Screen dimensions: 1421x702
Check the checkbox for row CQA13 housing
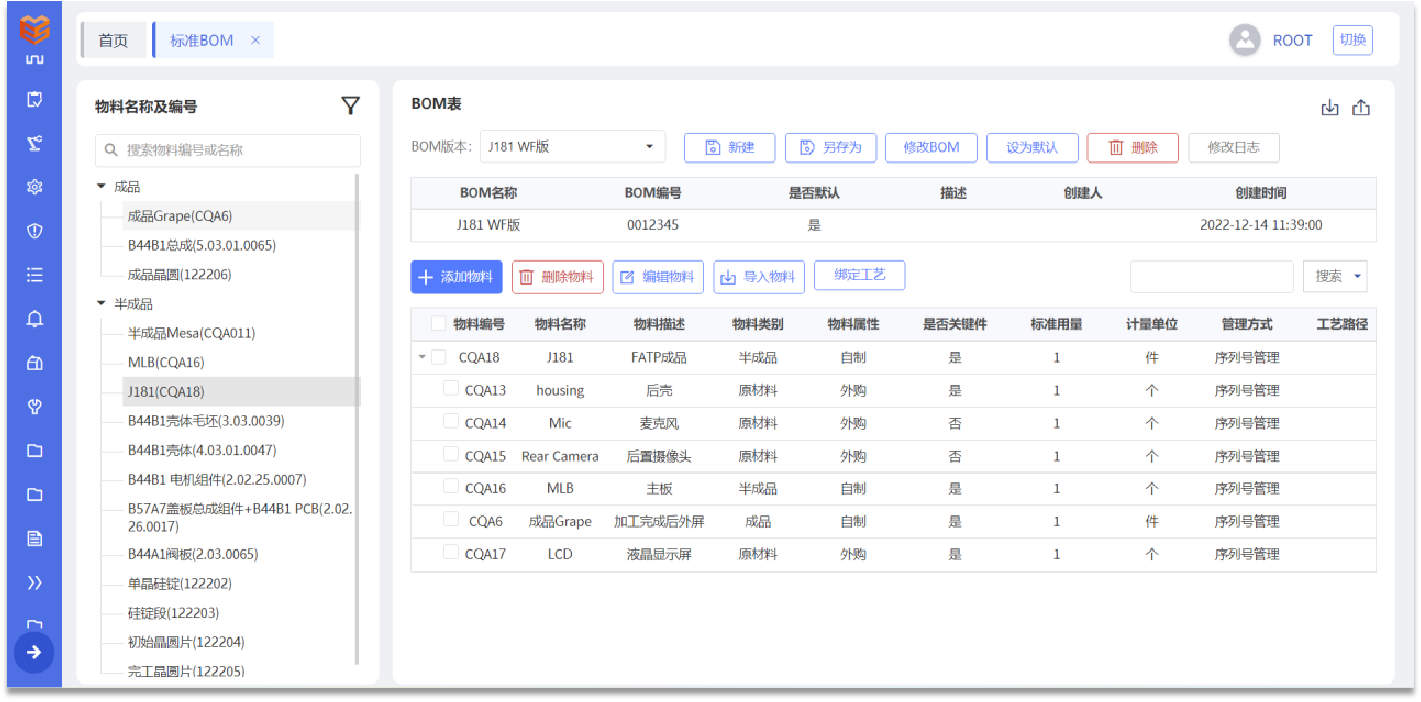(x=451, y=389)
